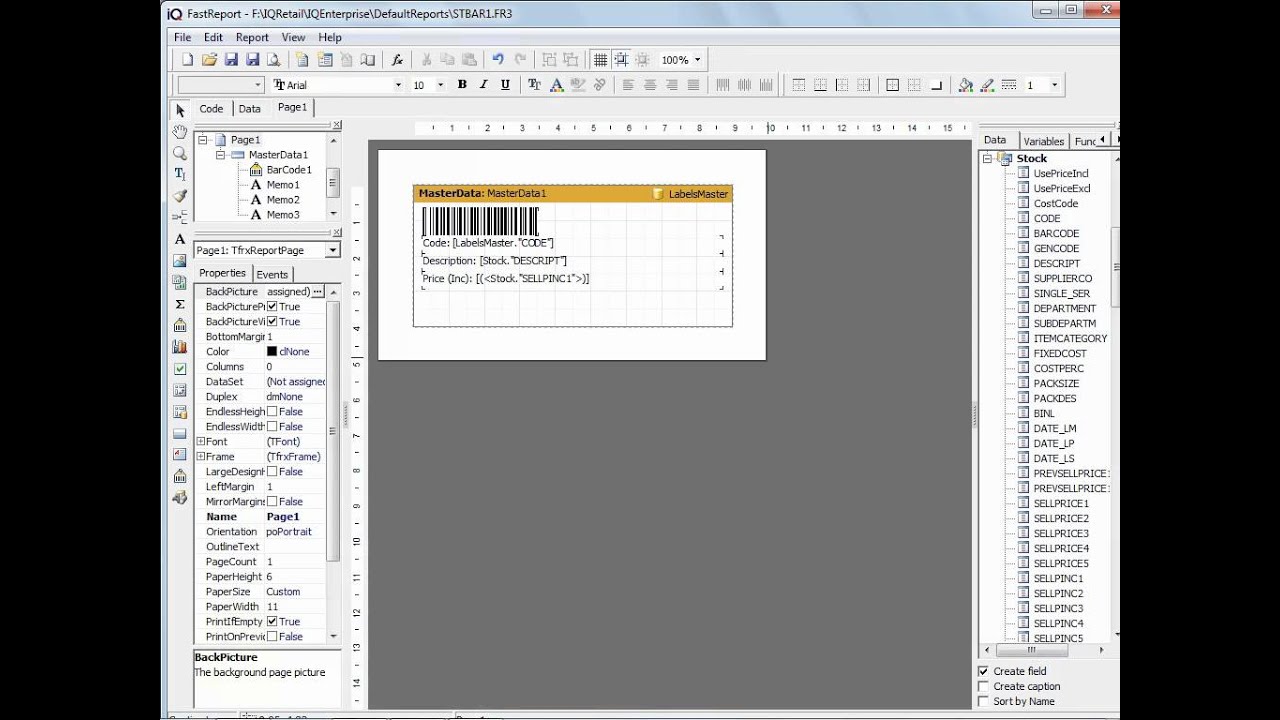Apply all frame lines icon
Image resolution: width=1280 pixels, height=720 pixels.
(x=893, y=85)
